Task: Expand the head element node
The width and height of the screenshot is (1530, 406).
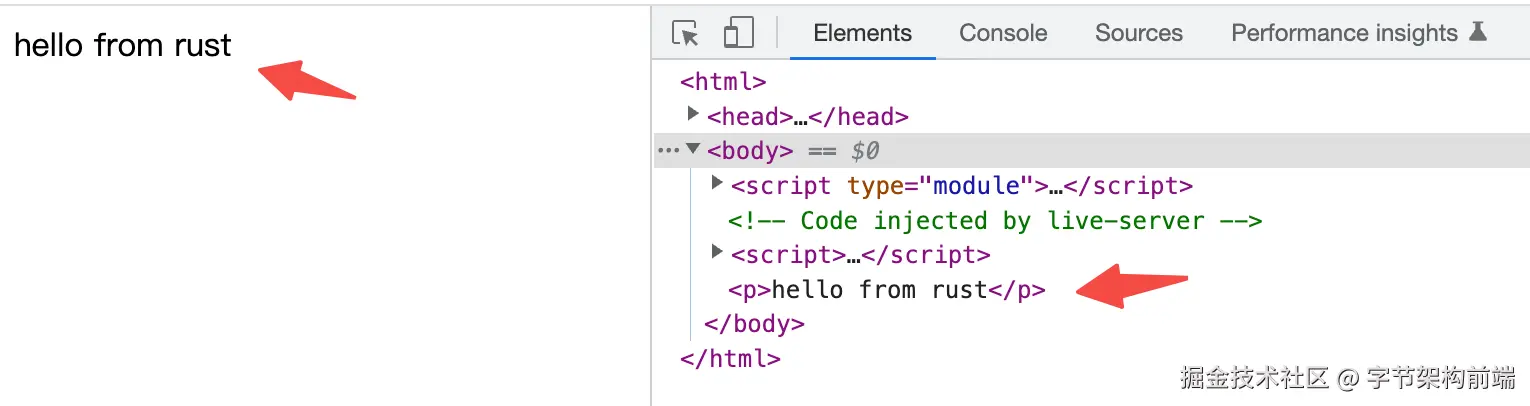Action: click(x=694, y=114)
